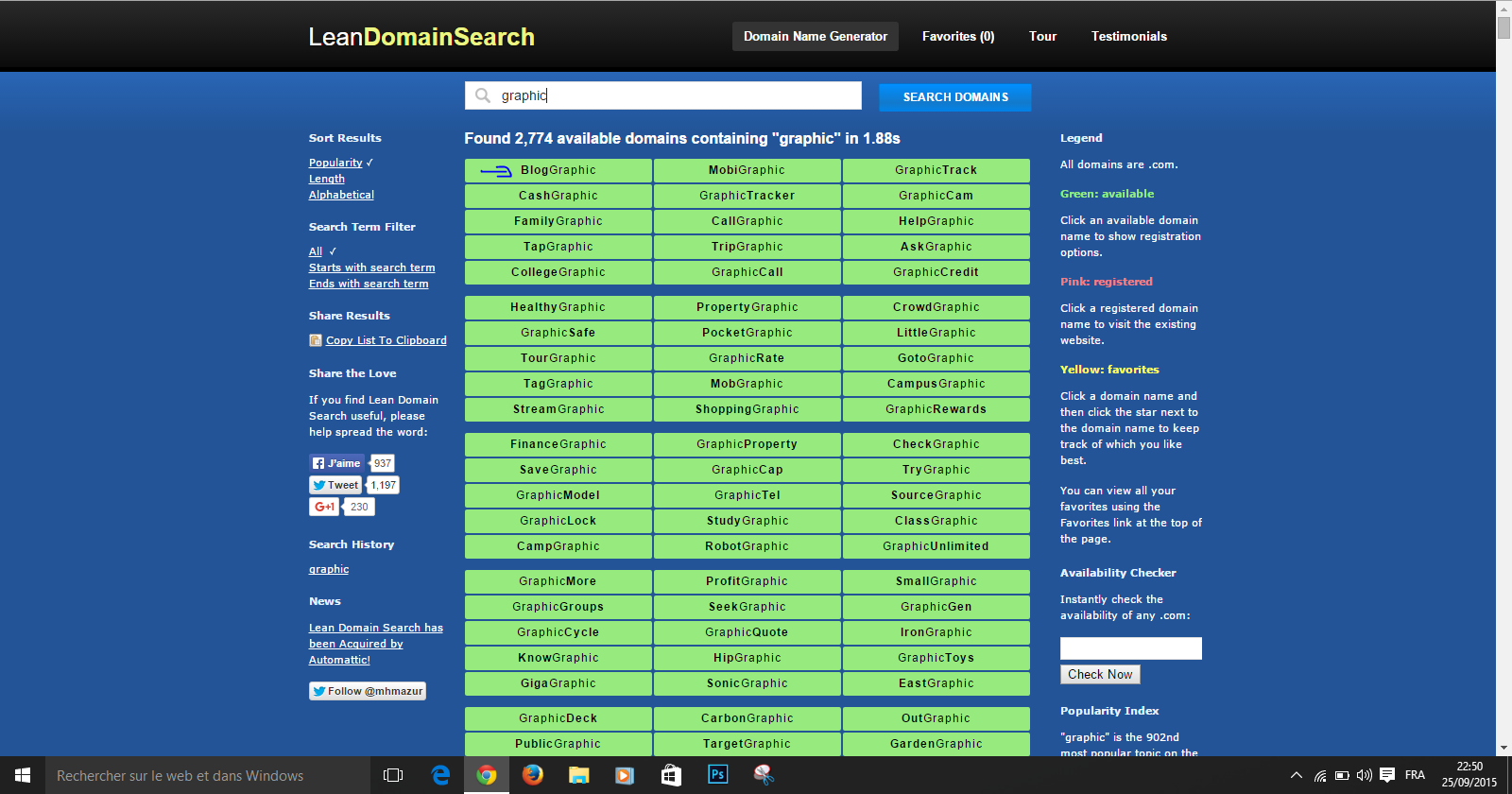The width and height of the screenshot is (1512, 794).
Task: Click the Windows taskbar search box
Action: click(208, 775)
